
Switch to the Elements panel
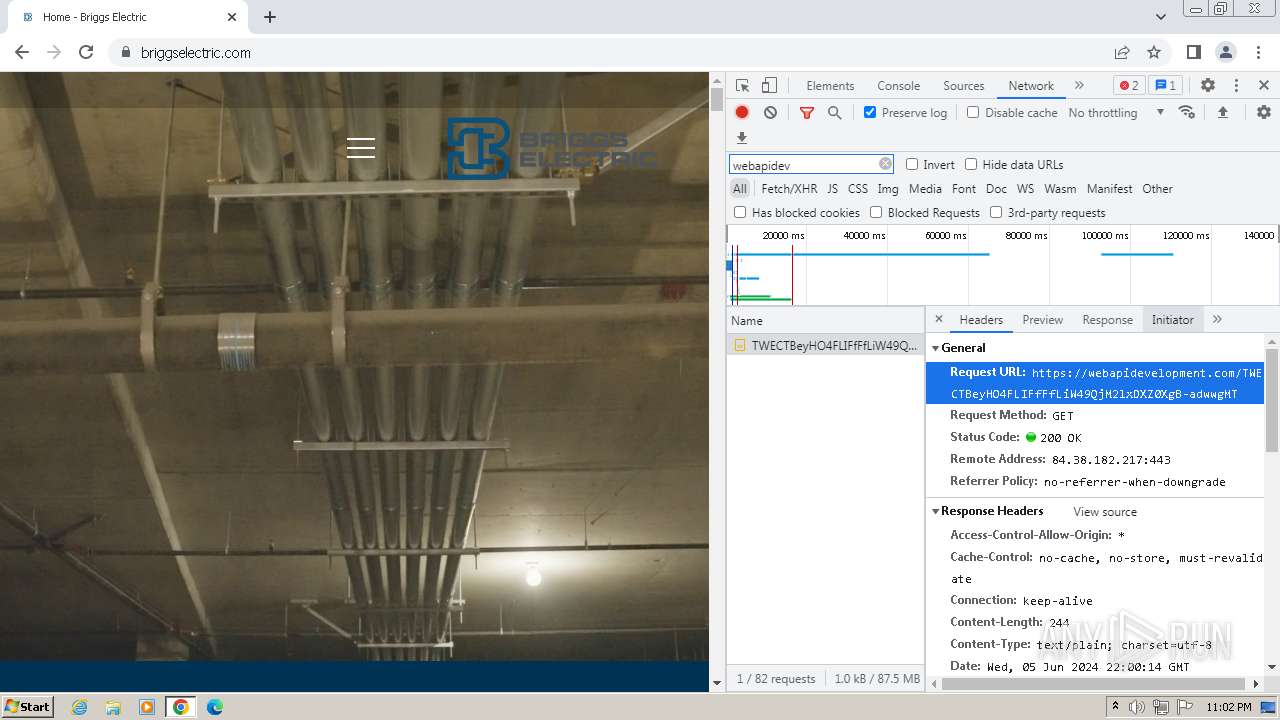pyautogui.click(x=830, y=86)
